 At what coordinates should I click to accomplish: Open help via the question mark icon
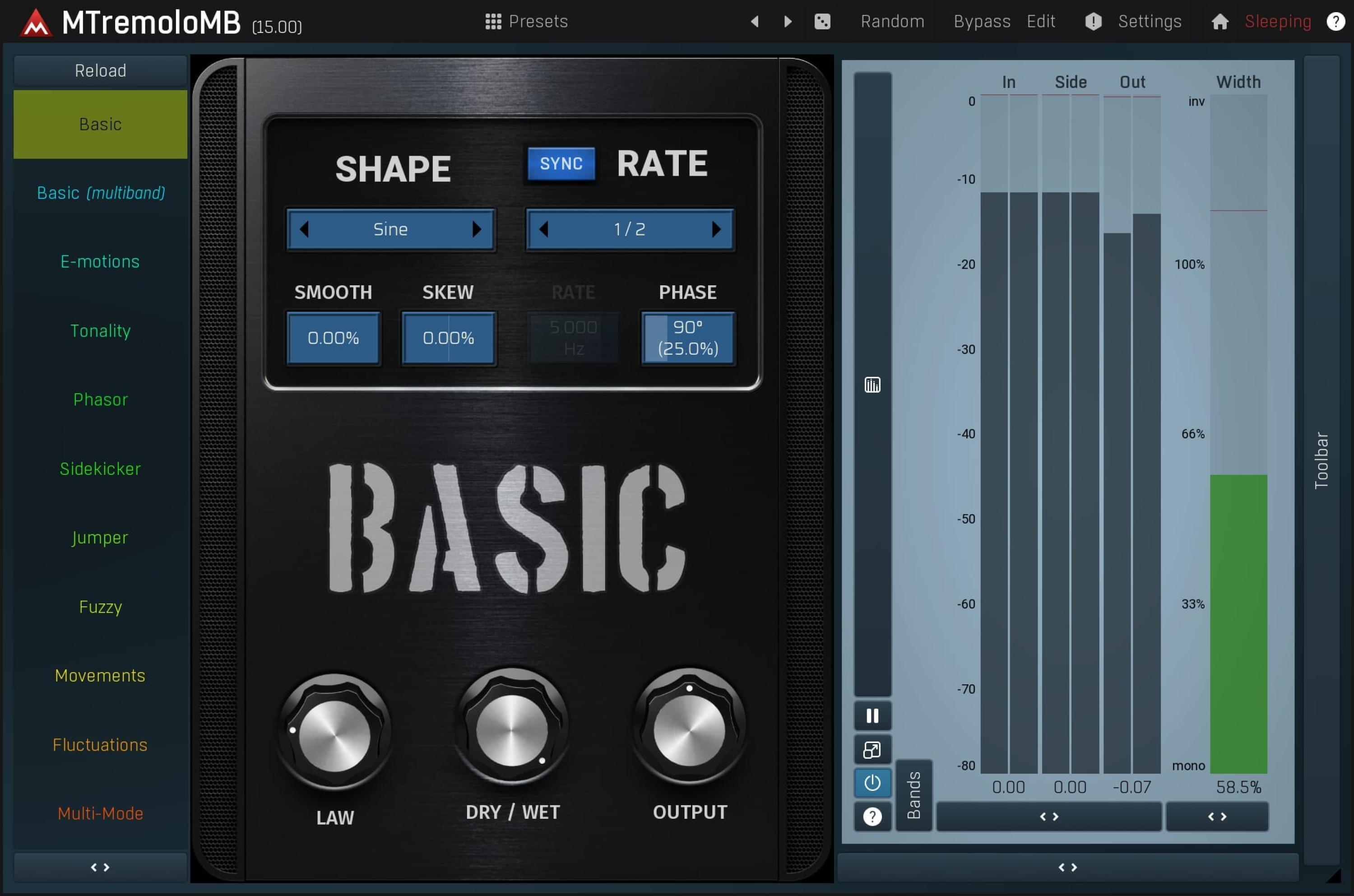pos(1335,21)
